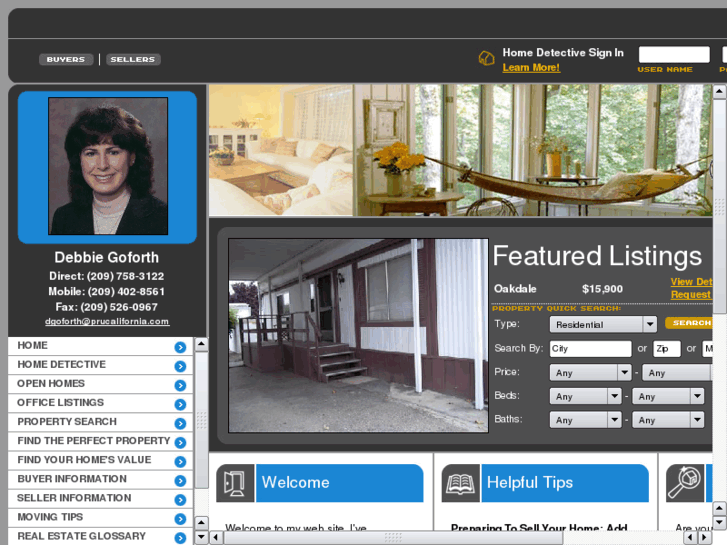Click arrow beside REAL ESTATE GLOSSARY
This screenshot has height=545, width=727.
pyautogui.click(x=180, y=538)
